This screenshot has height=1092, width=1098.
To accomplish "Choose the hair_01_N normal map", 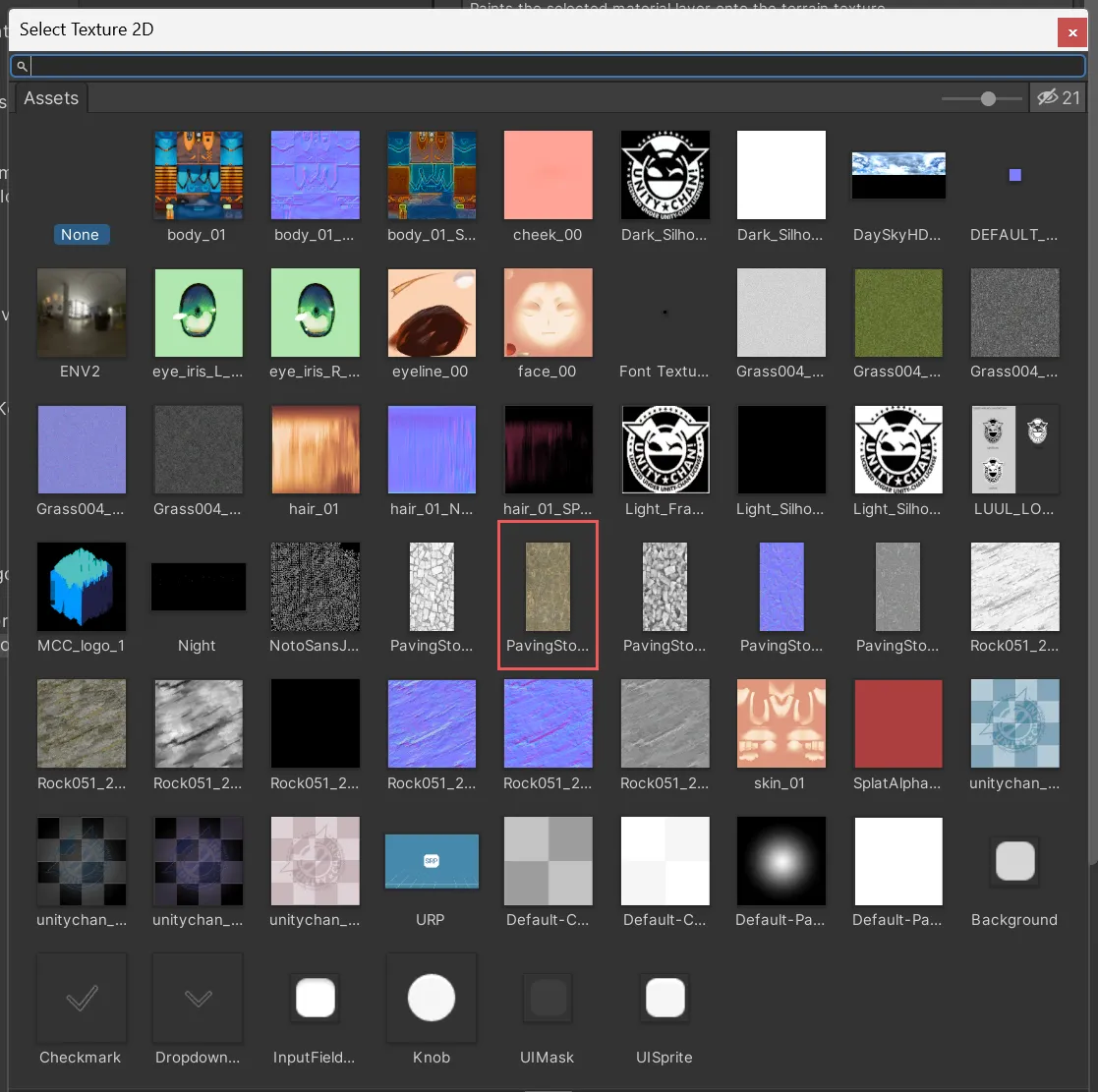I will (x=432, y=449).
